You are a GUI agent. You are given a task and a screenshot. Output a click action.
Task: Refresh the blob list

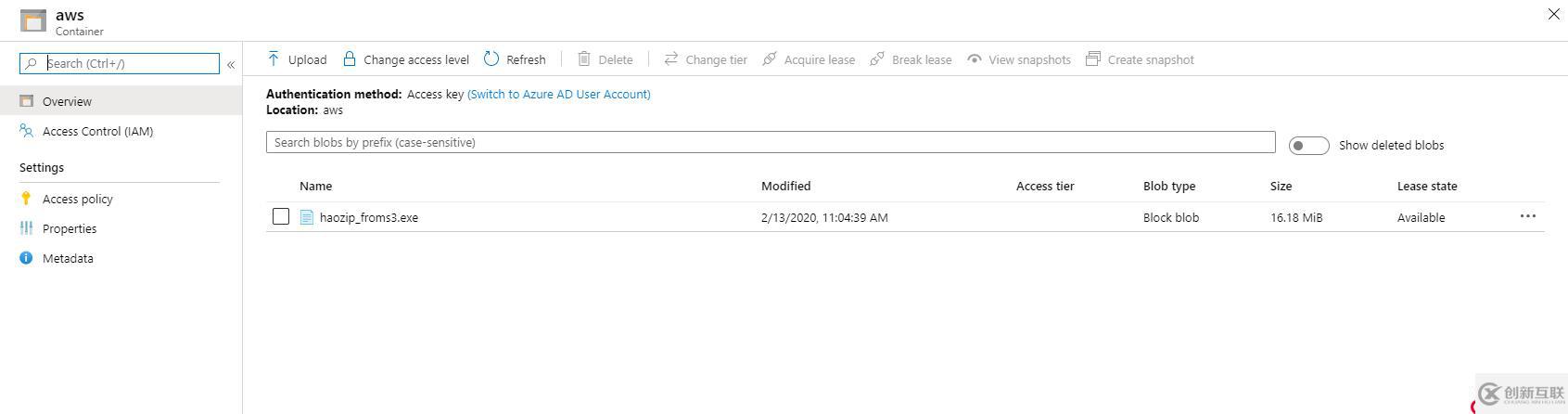(x=515, y=59)
